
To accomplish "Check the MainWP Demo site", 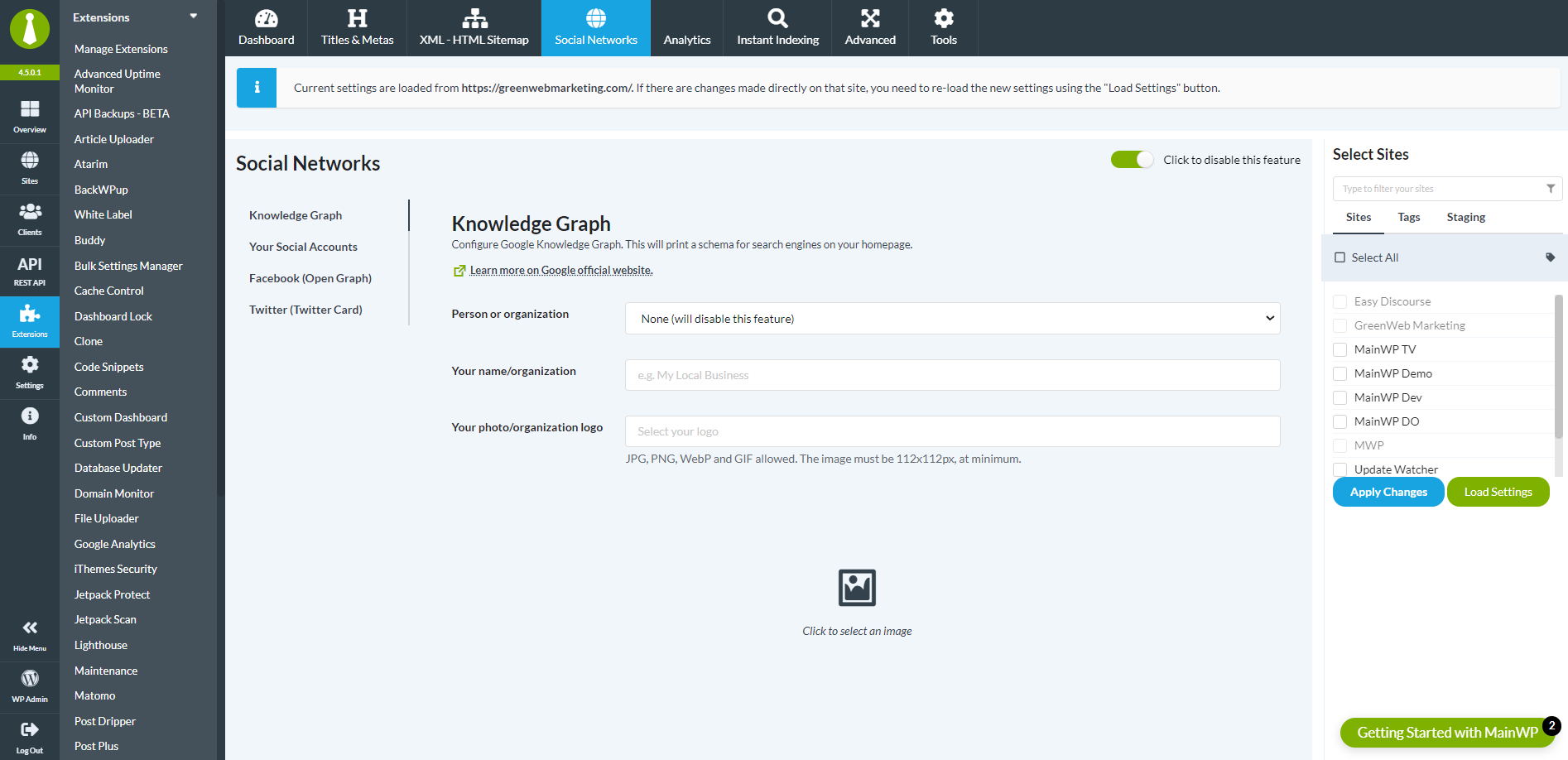I will pyautogui.click(x=1340, y=373).
